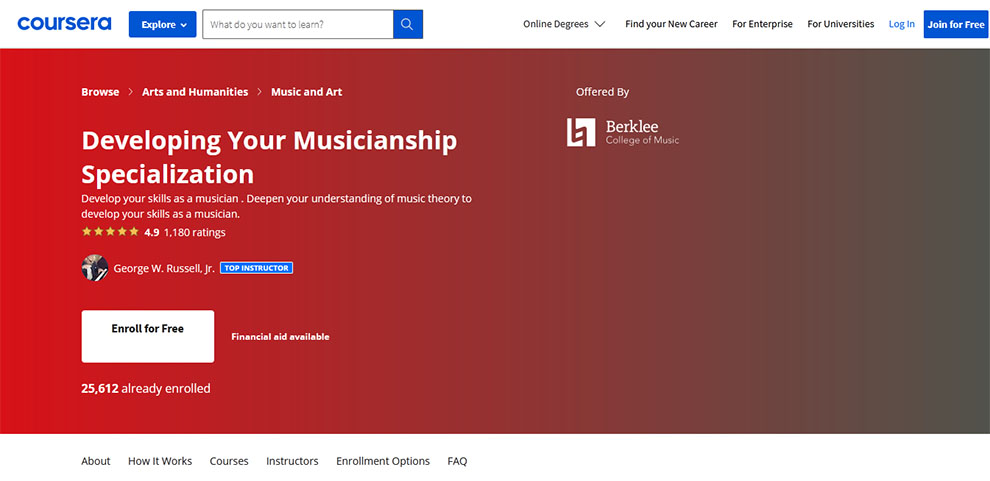Screen dimensions: 990x481
Task: Click the George W. Russell, Jr. avatar
Action: click(95, 268)
